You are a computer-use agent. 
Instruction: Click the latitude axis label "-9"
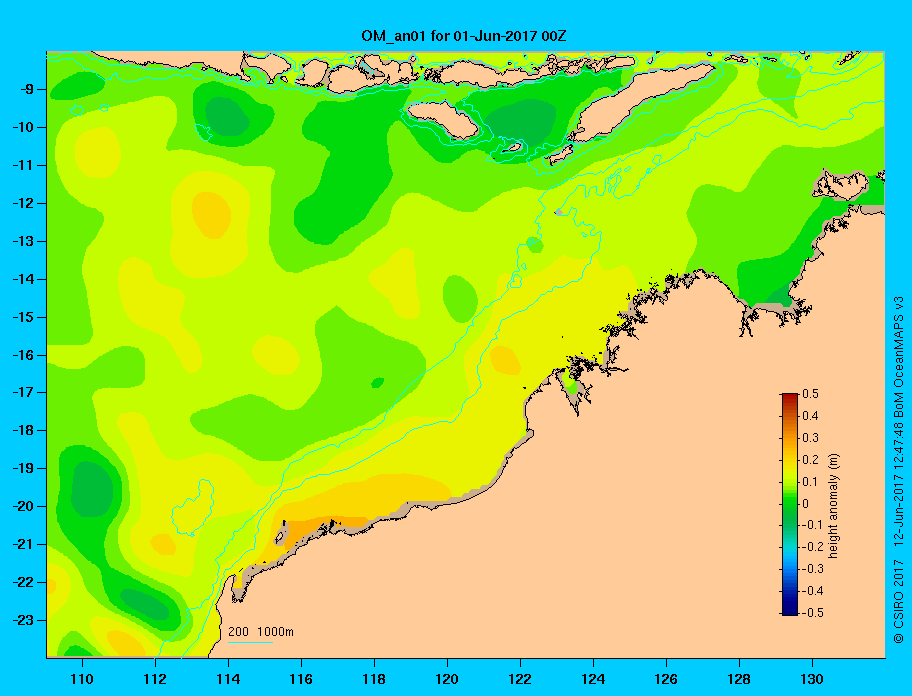(25, 90)
